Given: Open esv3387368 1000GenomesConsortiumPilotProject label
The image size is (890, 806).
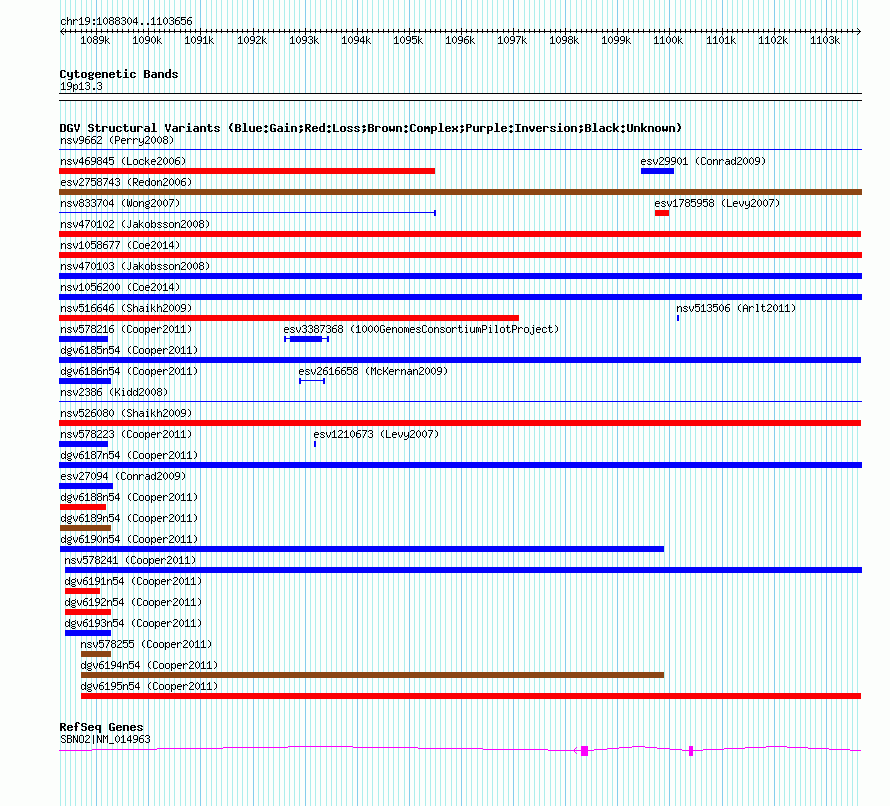Looking at the screenshot, I should pos(421,329).
